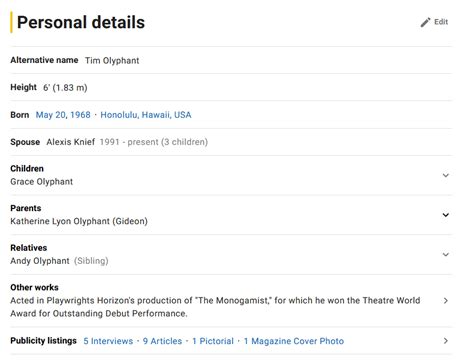Select spouse name Alexis Knief

71,142
